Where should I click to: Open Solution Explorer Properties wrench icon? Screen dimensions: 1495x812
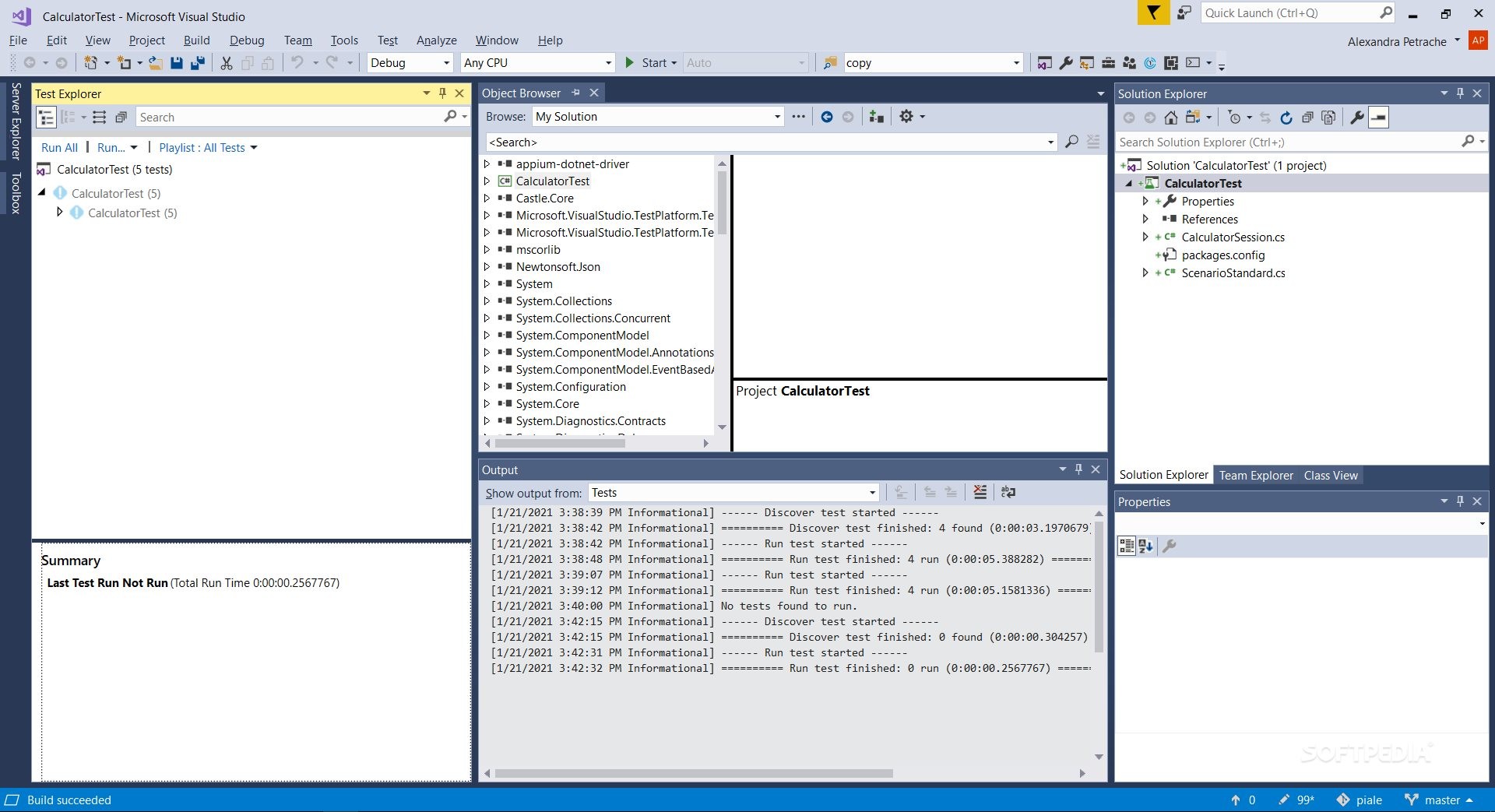(x=1356, y=118)
